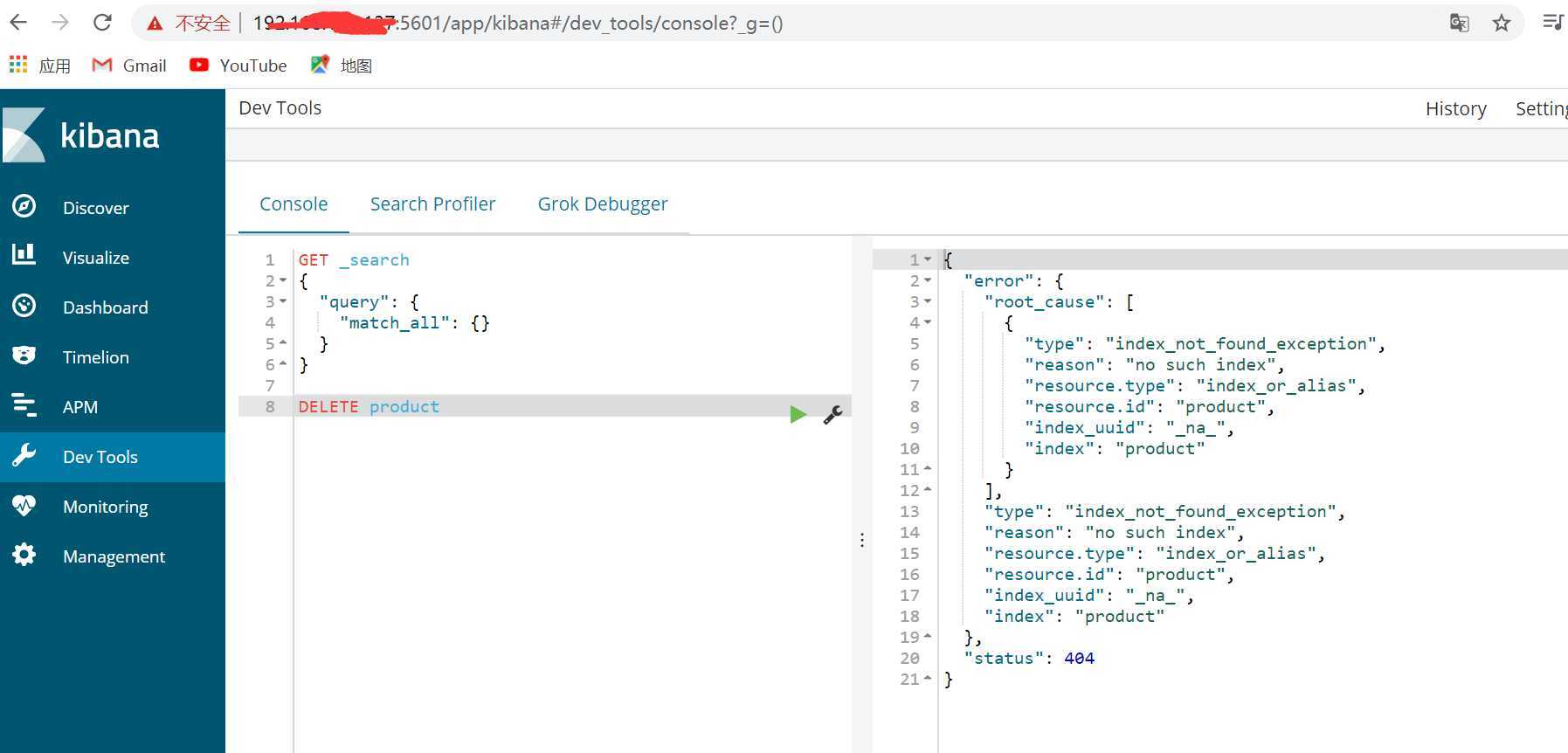1568x753 pixels.
Task: Open Dashboard menu label
Action: pos(105,307)
